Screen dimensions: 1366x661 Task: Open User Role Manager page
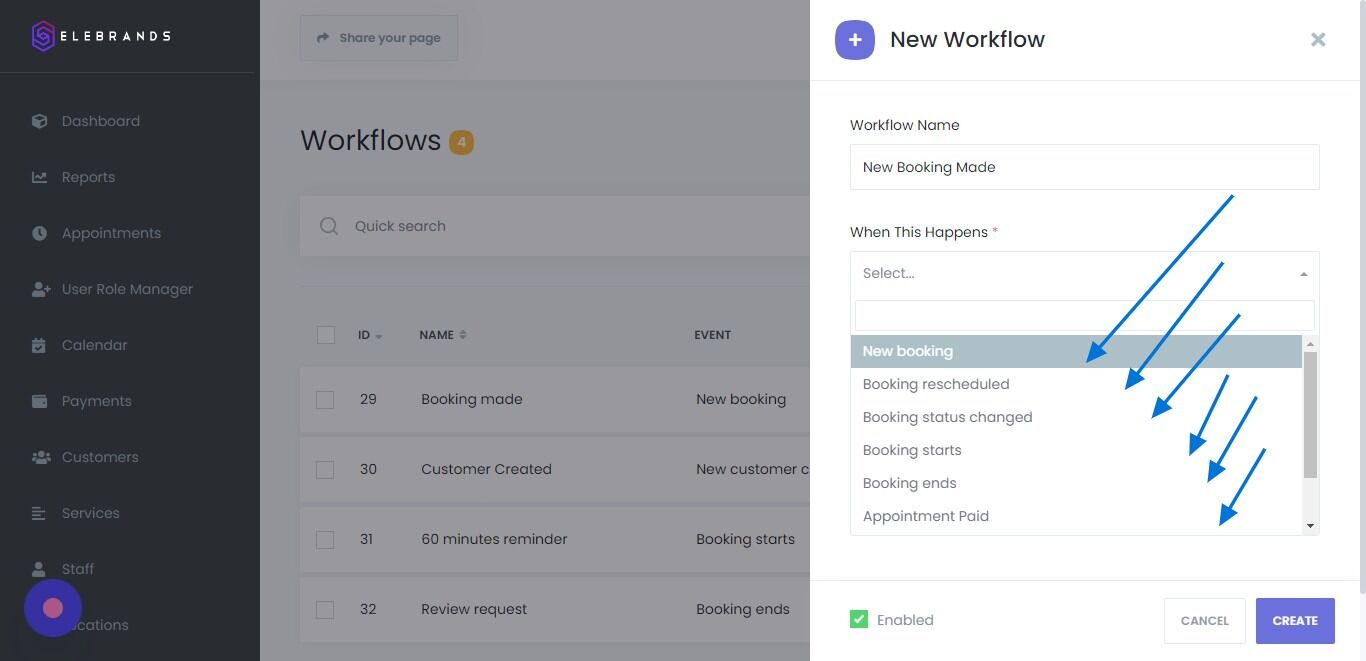(127, 289)
